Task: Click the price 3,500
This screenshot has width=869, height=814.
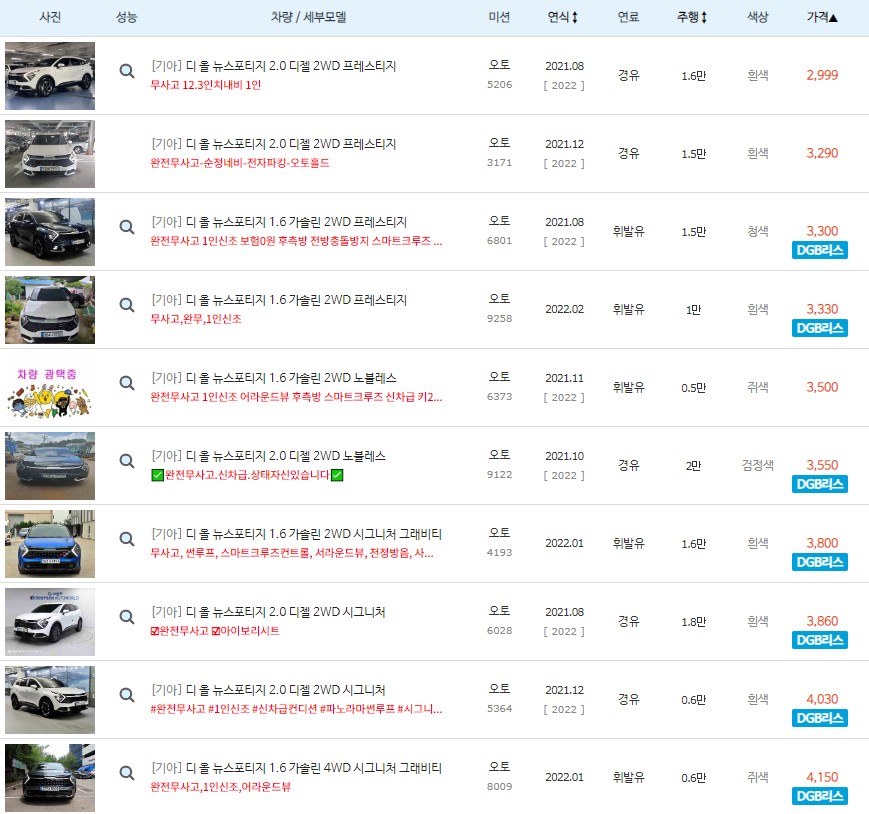Action: pos(822,387)
